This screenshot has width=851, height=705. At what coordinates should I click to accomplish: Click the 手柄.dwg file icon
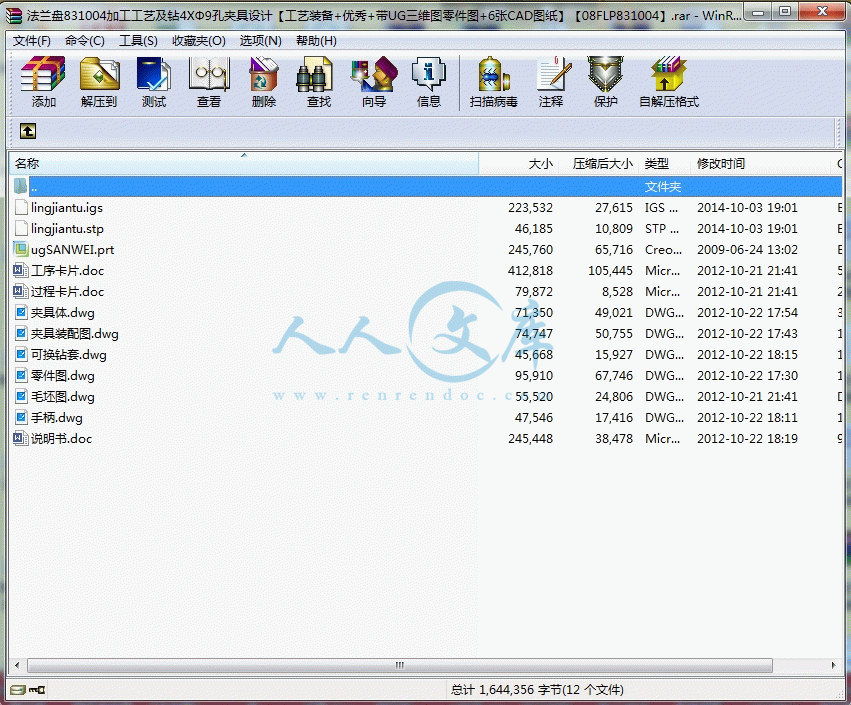pos(21,417)
